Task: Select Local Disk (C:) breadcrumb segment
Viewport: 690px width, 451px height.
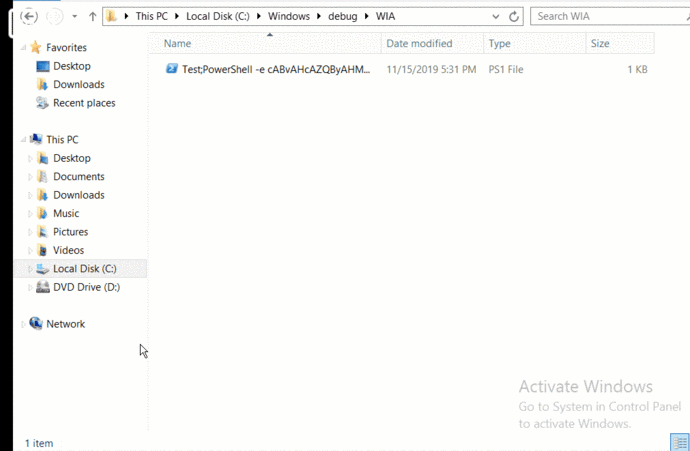Action: pyautogui.click(x=218, y=16)
